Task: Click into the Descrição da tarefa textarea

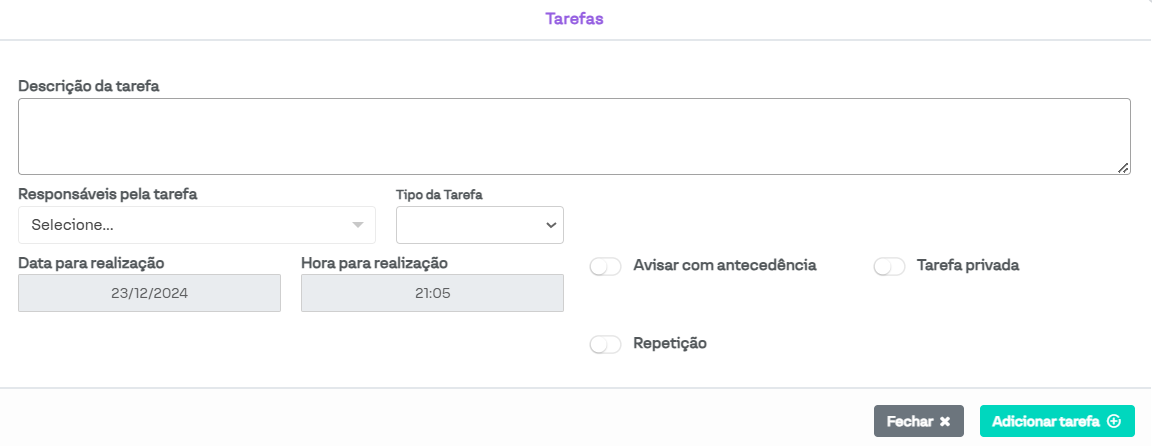Action: (x=574, y=136)
